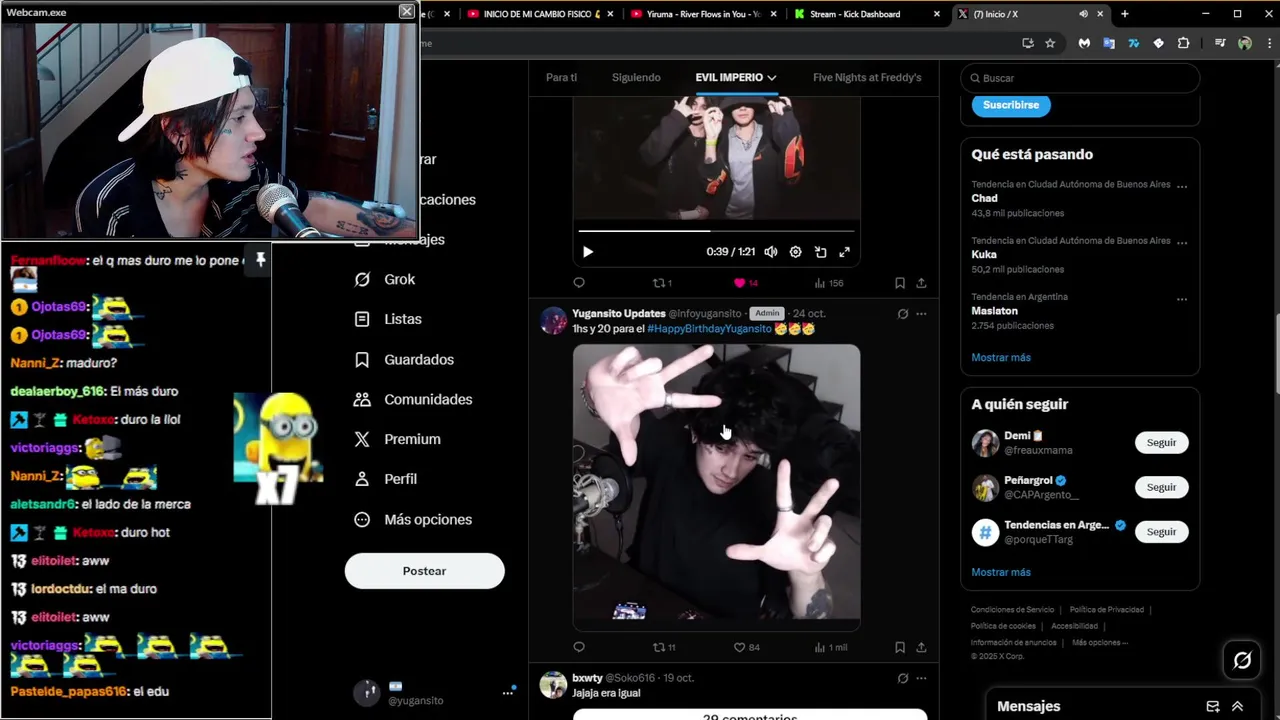
Task: Follow Demi @freauxmama
Action: coord(1161,442)
